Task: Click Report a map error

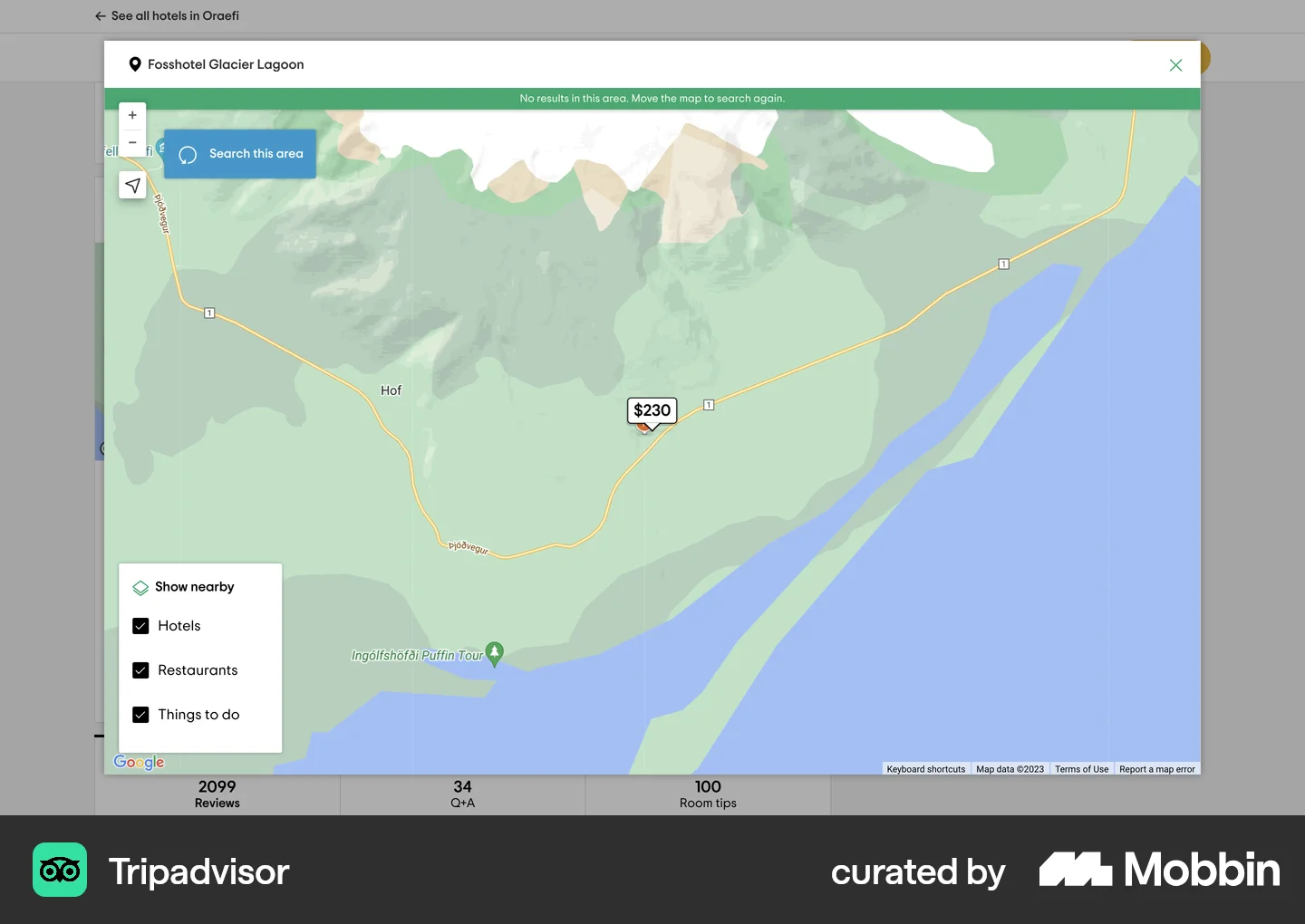Action: 1156,769
